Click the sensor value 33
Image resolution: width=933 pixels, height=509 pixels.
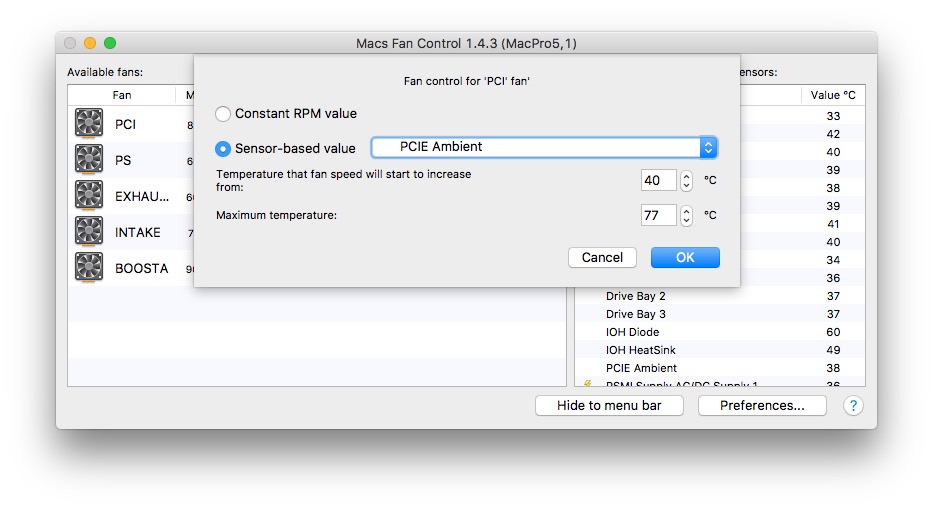click(x=833, y=116)
